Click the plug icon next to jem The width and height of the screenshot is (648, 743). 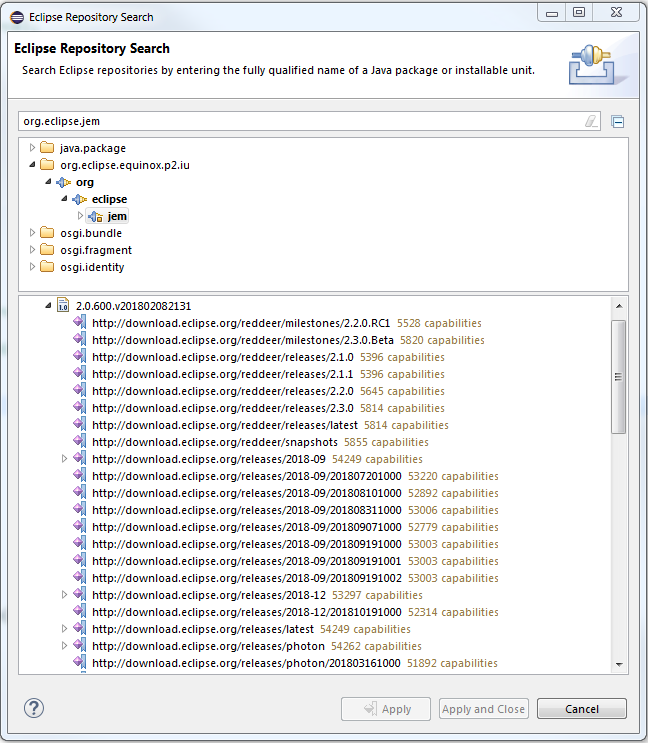(x=95, y=217)
